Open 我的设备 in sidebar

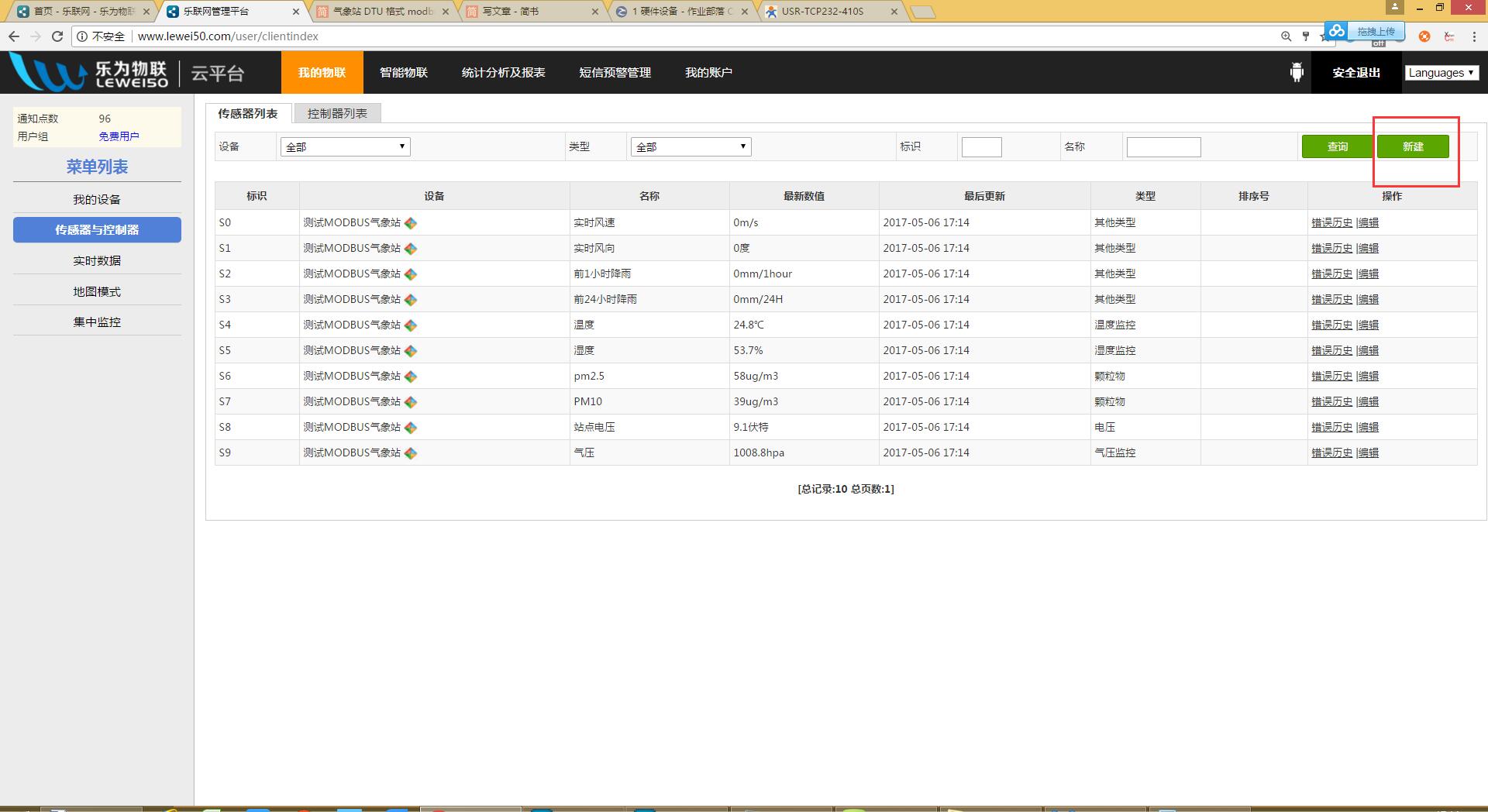click(97, 200)
